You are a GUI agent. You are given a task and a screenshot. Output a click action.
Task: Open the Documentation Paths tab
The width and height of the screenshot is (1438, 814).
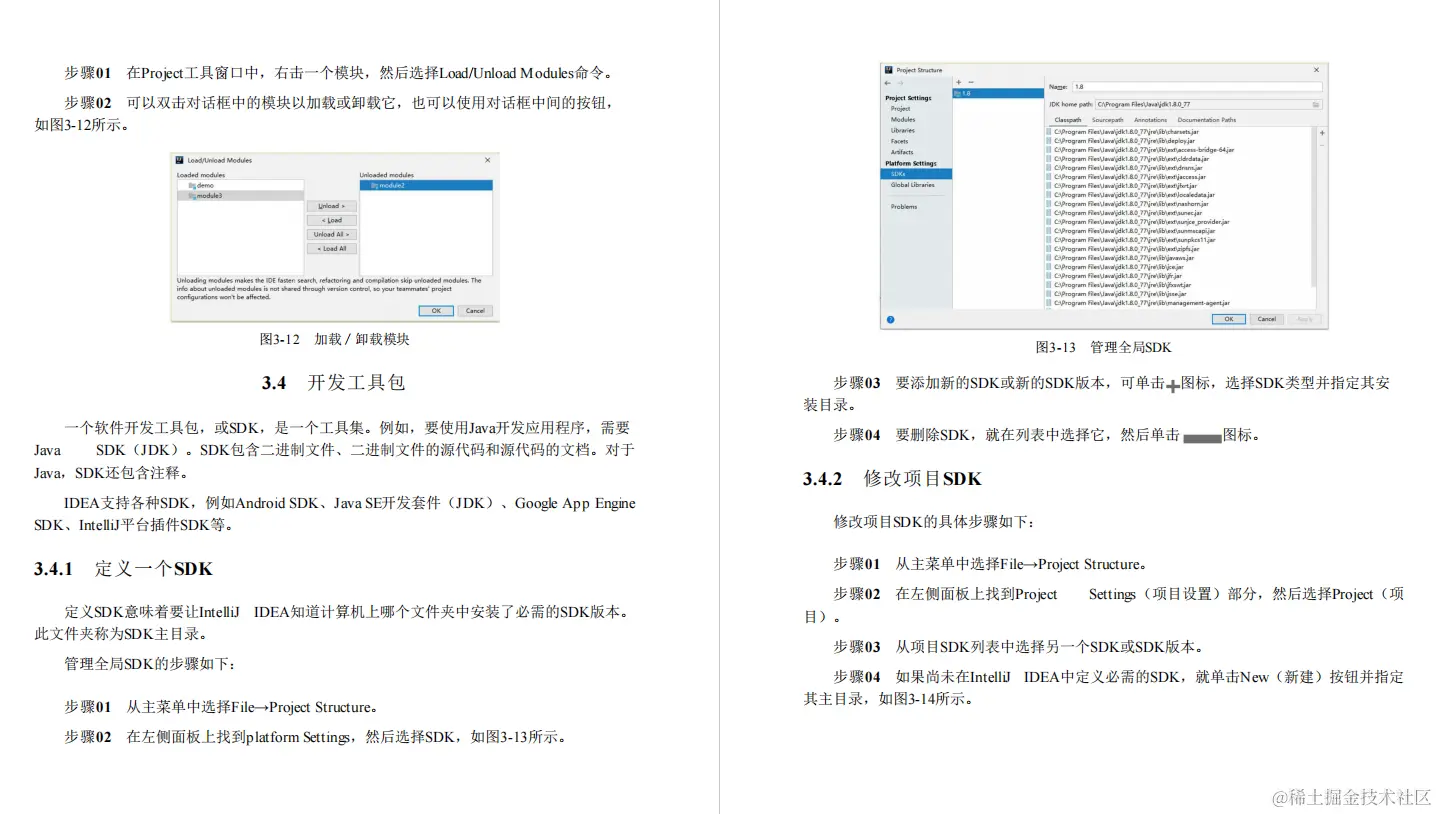point(1207,120)
